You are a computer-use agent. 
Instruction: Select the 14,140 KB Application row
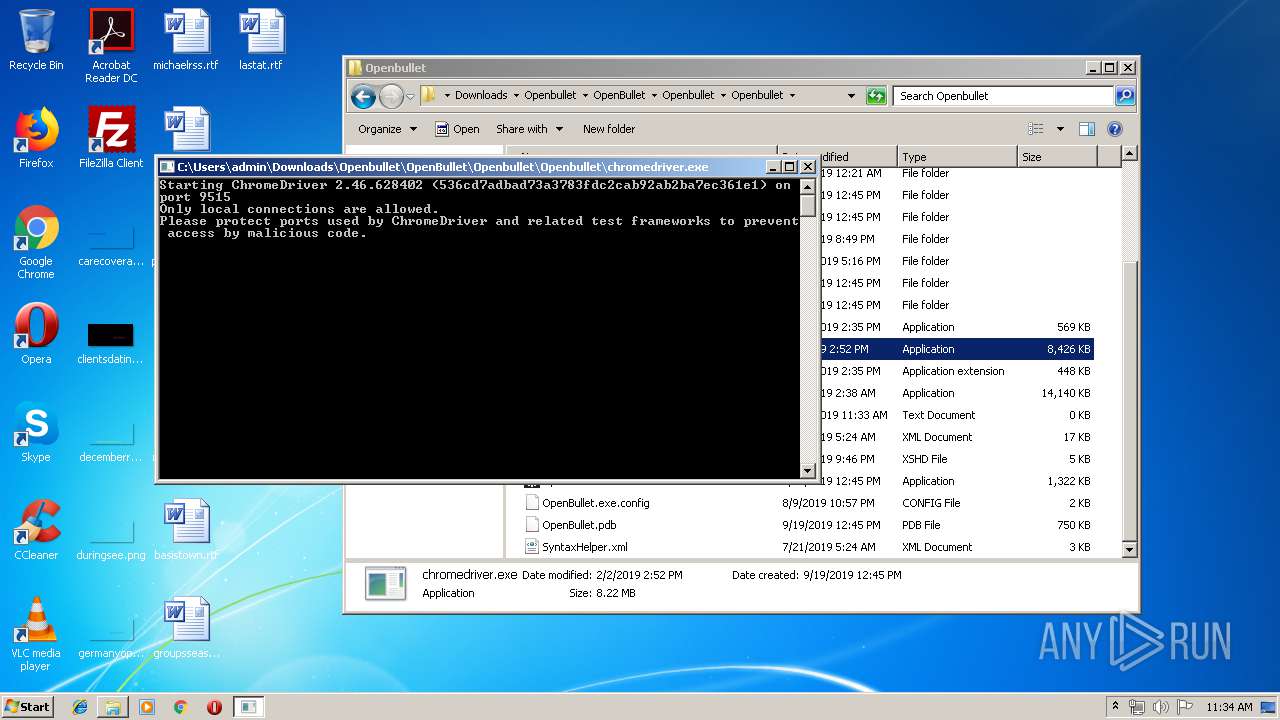pyautogui.click(x=957, y=393)
